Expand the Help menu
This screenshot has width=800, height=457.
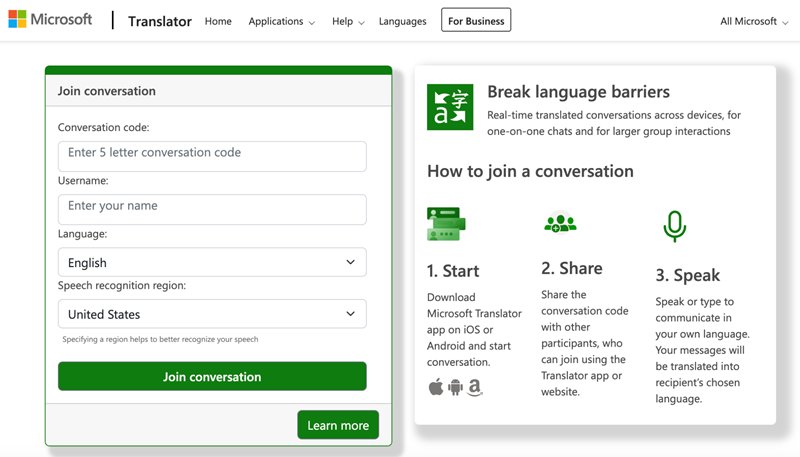[348, 21]
